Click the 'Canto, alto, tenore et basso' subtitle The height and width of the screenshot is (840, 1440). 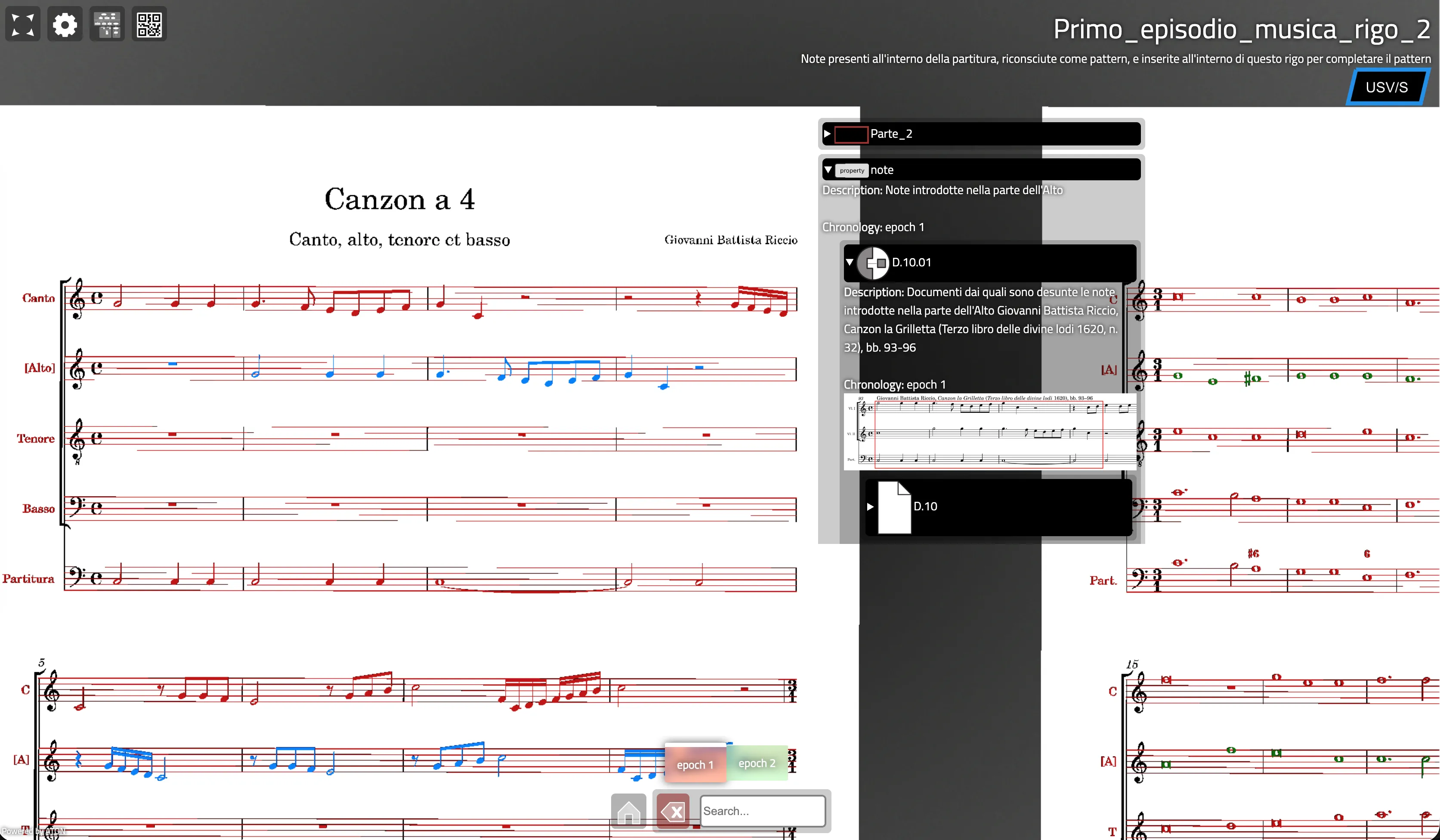(399, 239)
